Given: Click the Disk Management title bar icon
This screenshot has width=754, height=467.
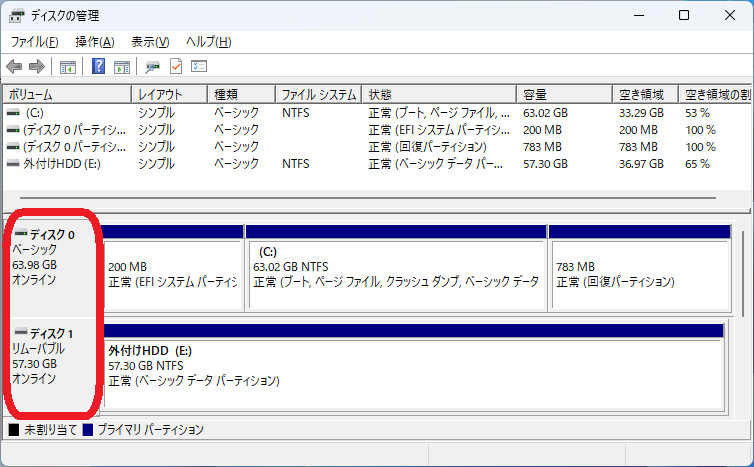Looking at the screenshot, I should 16,16.
